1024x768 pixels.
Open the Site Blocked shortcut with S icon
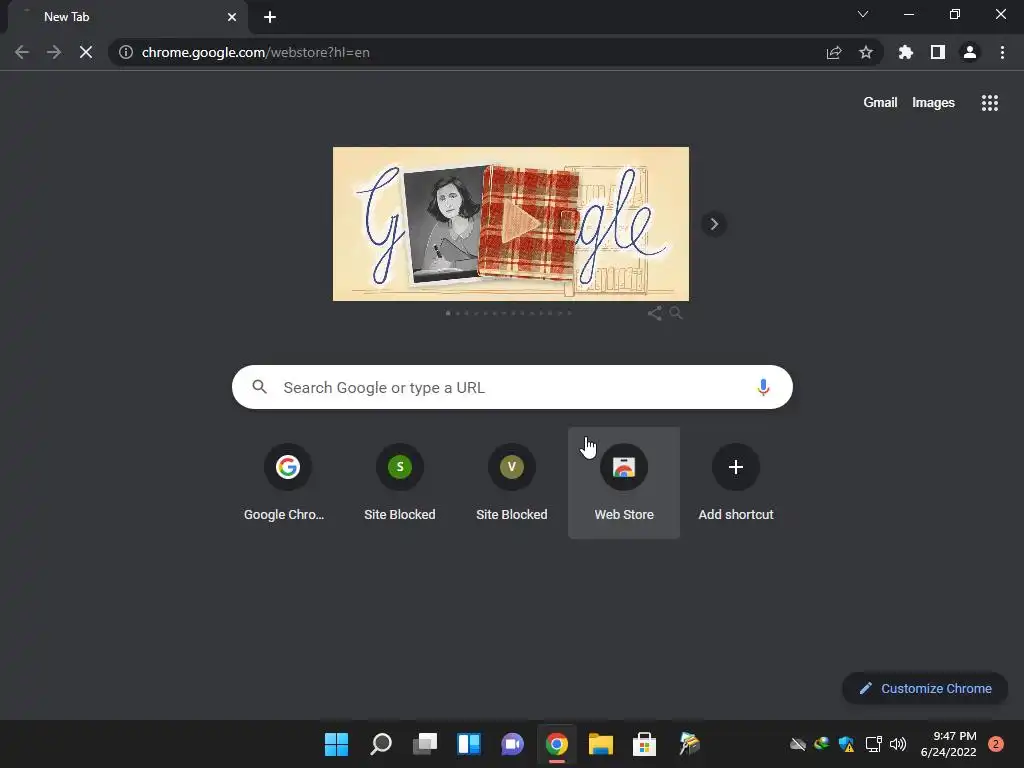[x=400, y=482]
